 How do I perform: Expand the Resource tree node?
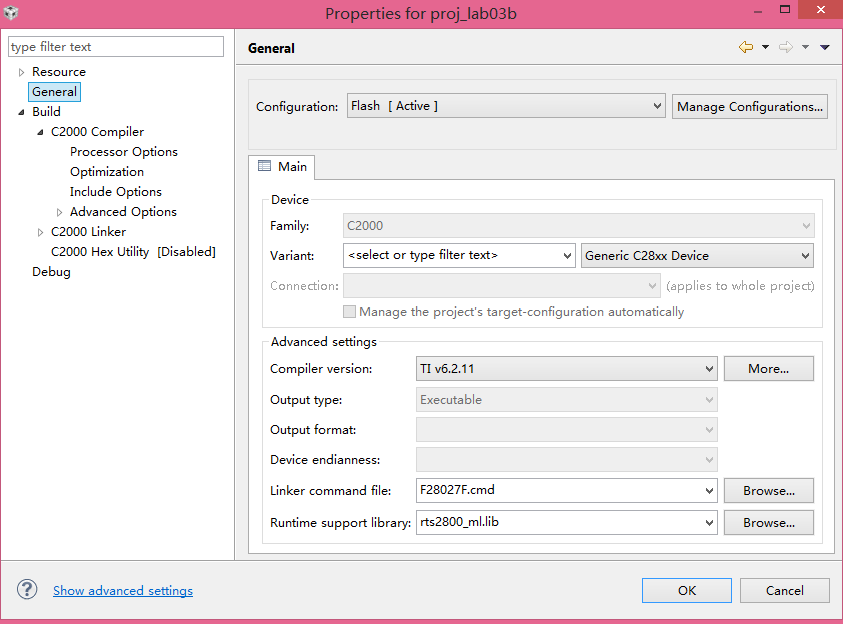pos(21,72)
